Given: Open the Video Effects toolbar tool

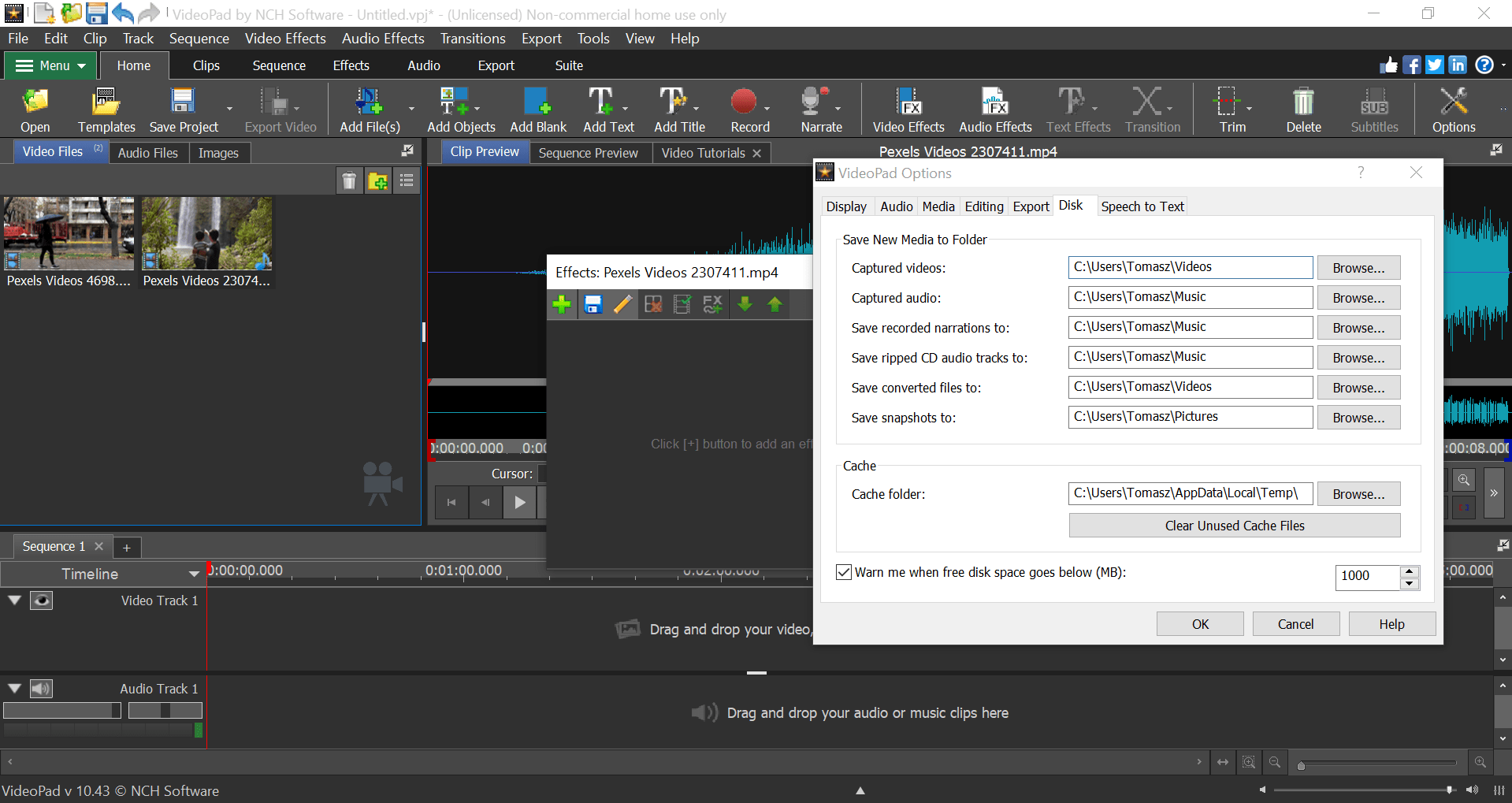Looking at the screenshot, I should click(908, 110).
